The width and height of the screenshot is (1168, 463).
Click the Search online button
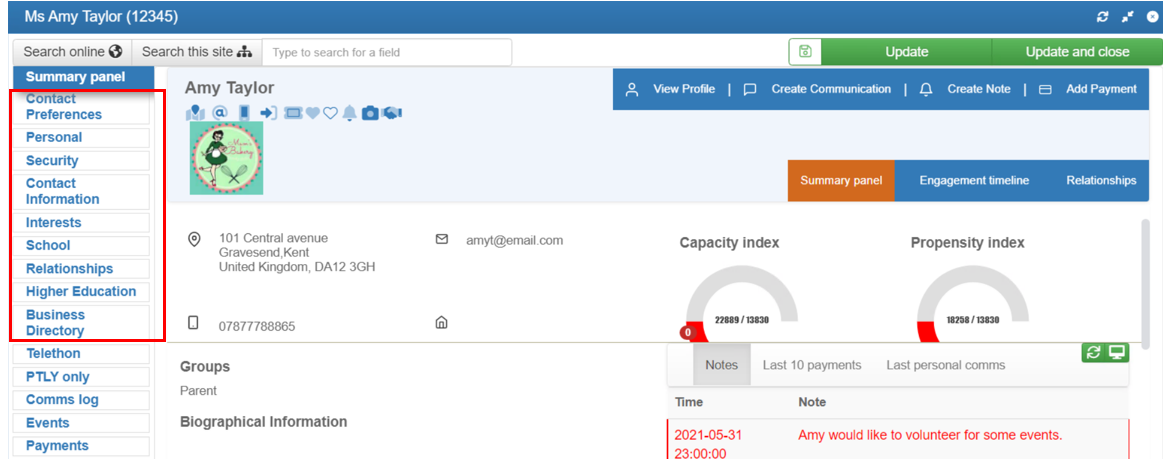tap(72, 52)
